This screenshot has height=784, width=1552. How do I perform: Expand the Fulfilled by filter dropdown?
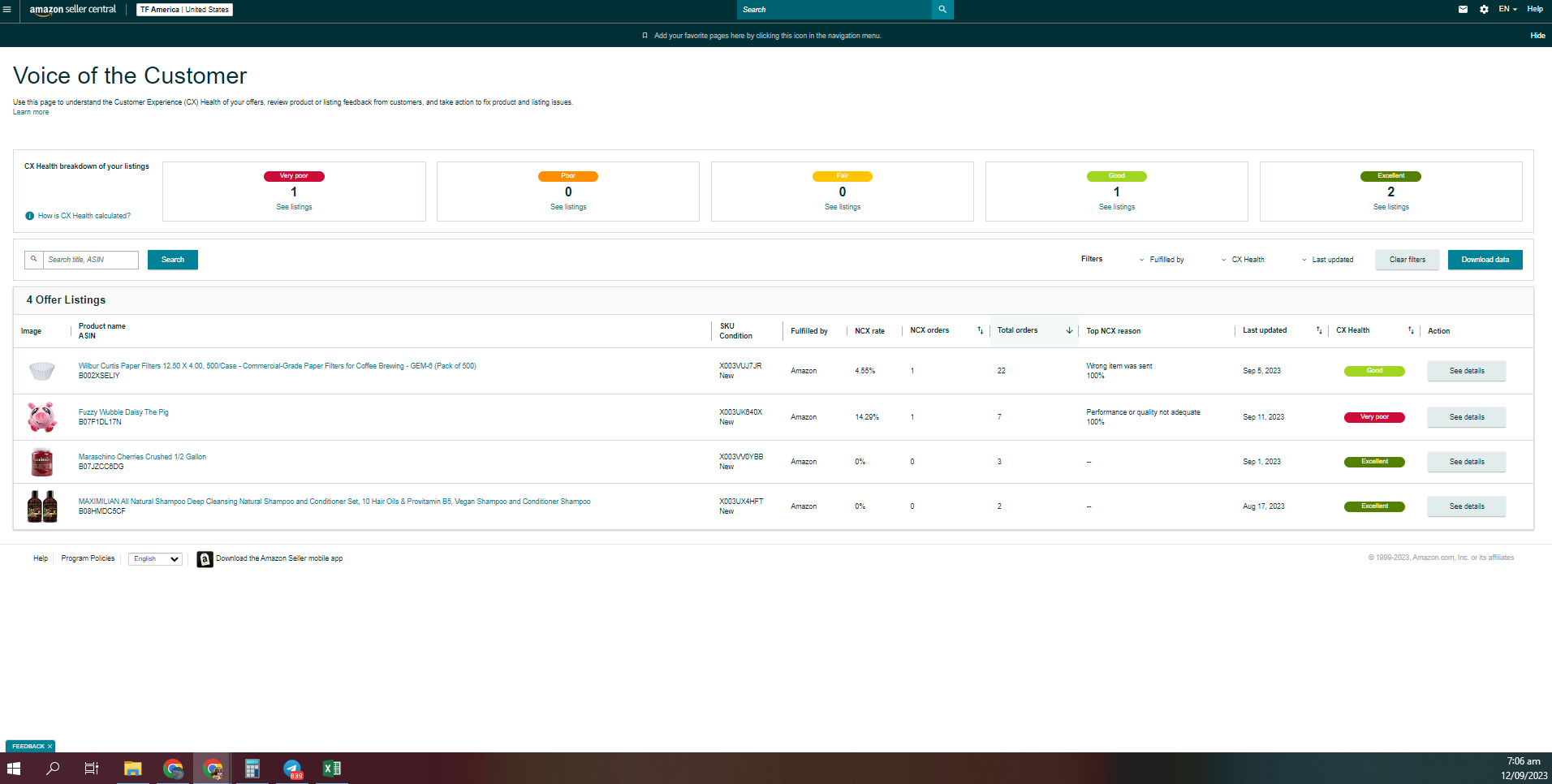1161,260
